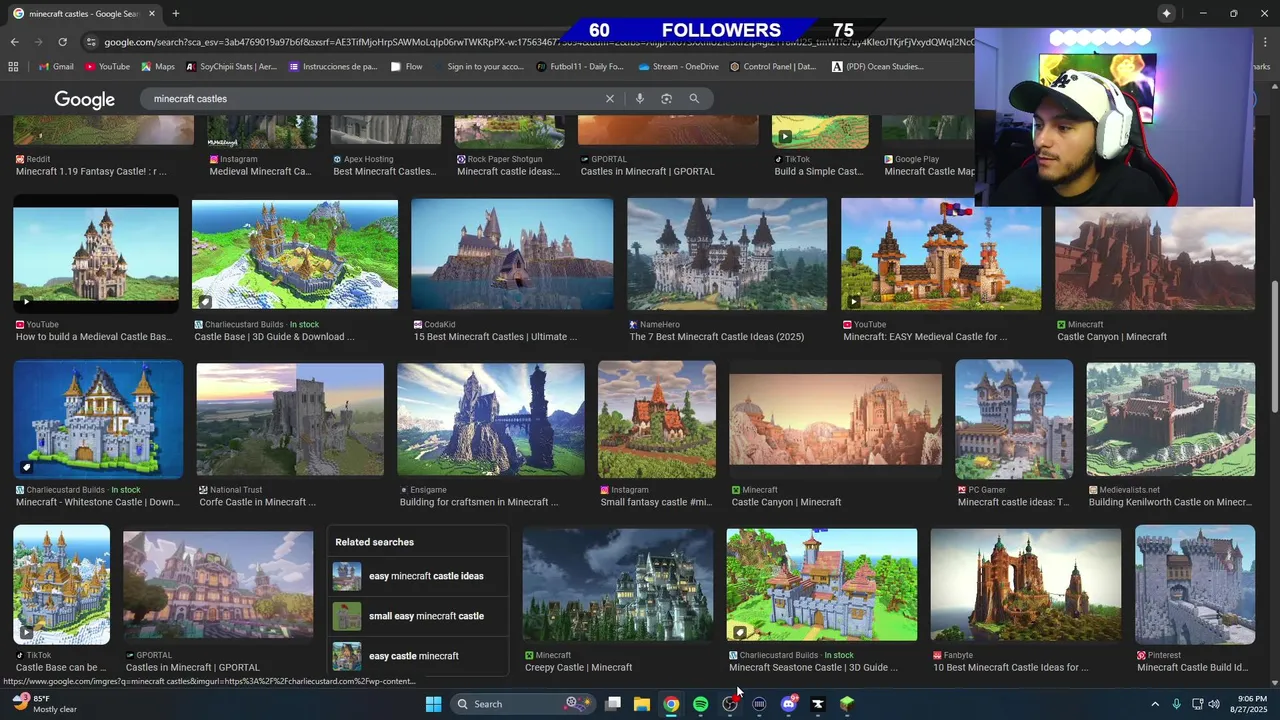Open PC Gamer Minecraft castle ideas image
The width and height of the screenshot is (1280, 720).
coord(1014,419)
